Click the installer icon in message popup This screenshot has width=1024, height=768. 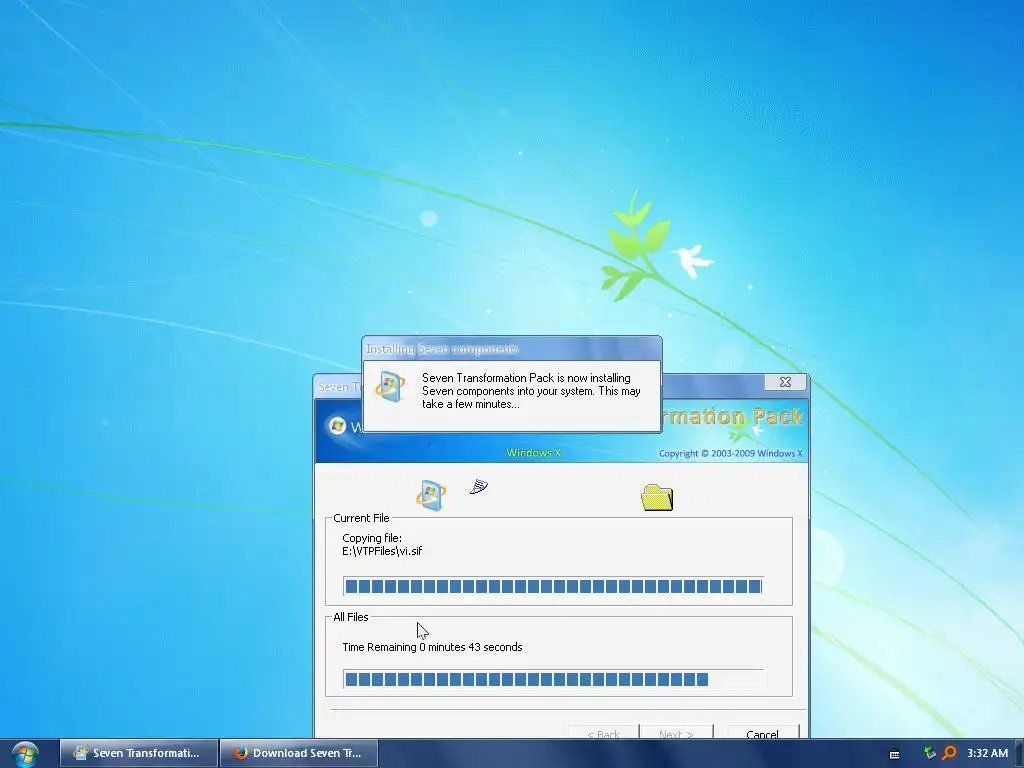coord(390,386)
